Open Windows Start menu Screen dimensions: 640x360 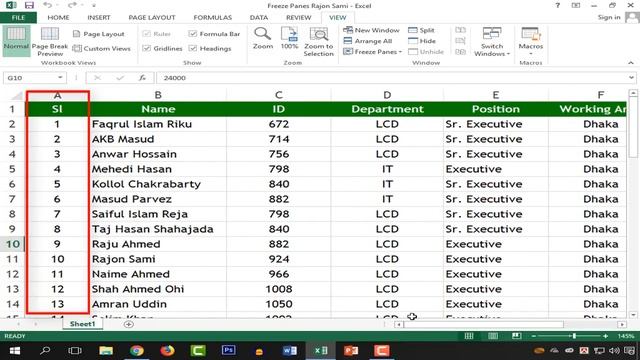15,350
